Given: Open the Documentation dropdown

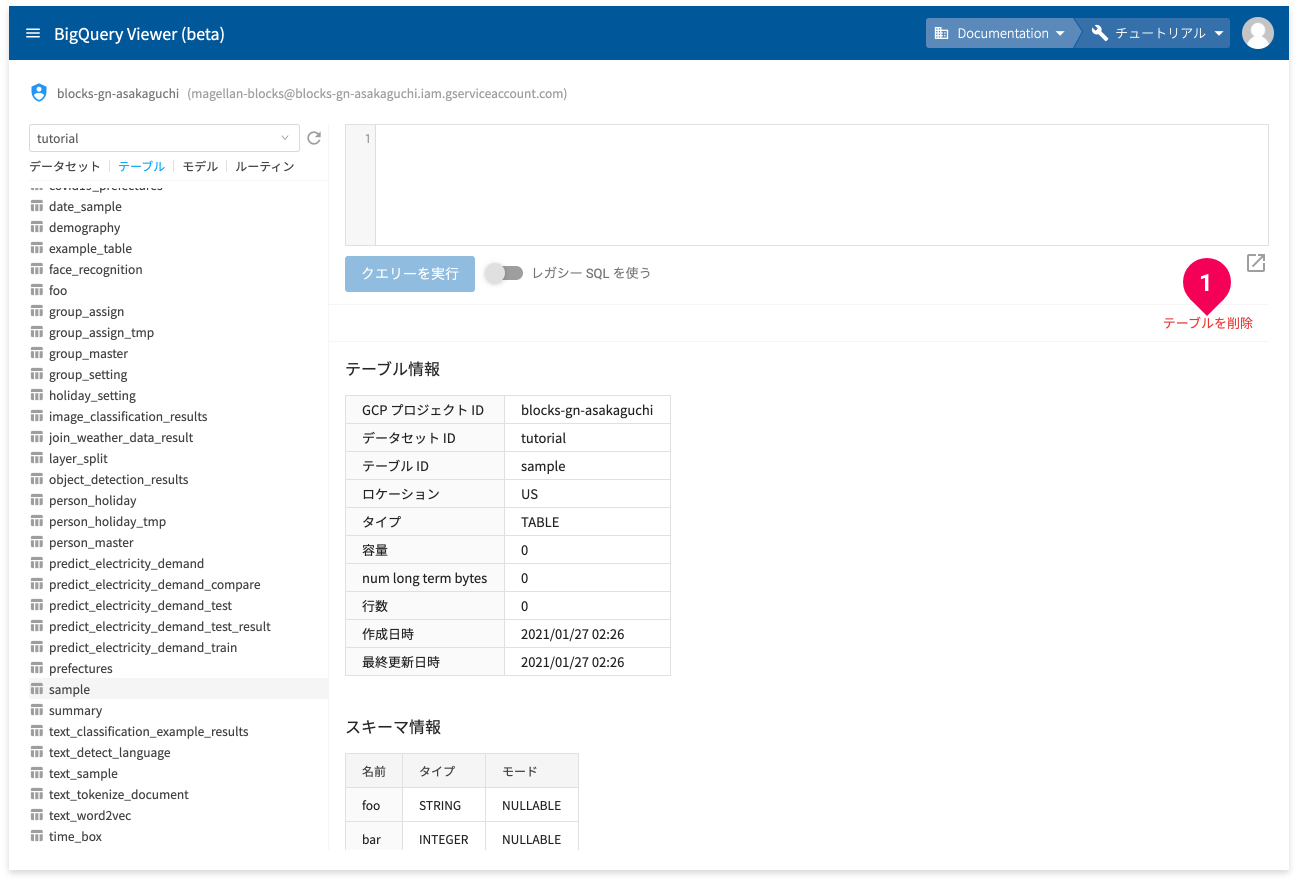Looking at the screenshot, I should click(1000, 33).
